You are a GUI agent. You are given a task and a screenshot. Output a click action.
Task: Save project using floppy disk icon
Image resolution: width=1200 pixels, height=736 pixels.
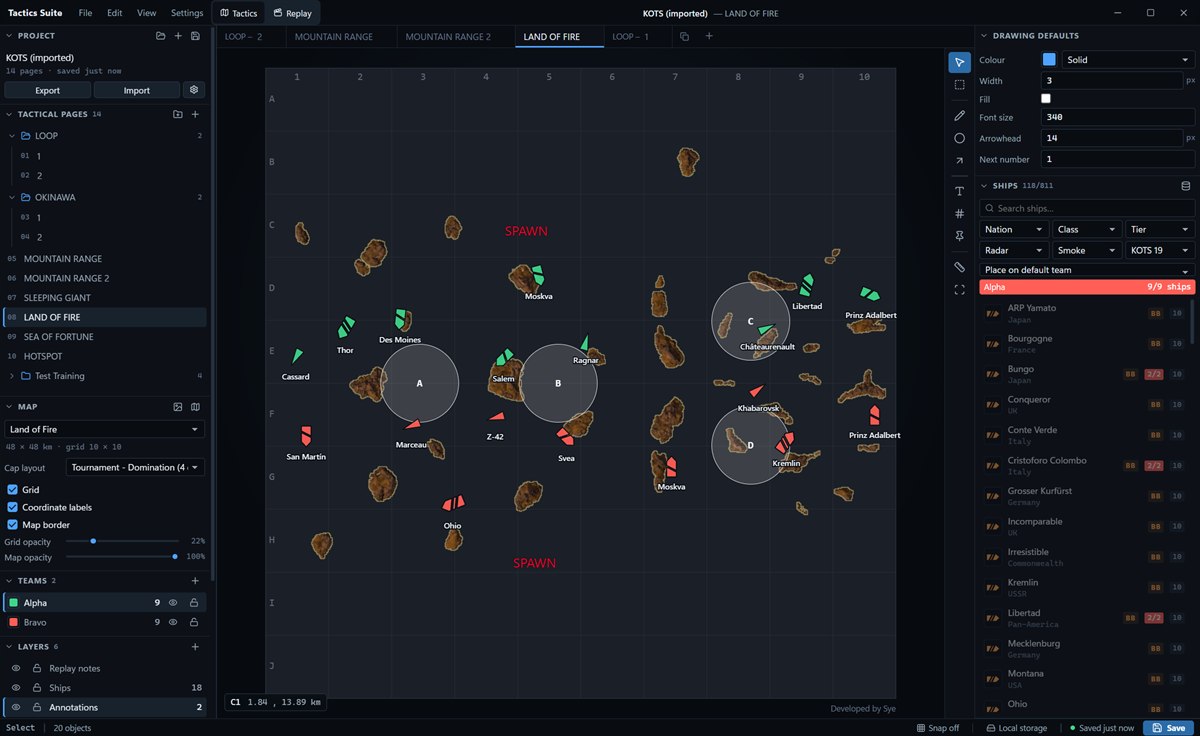tap(195, 36)
